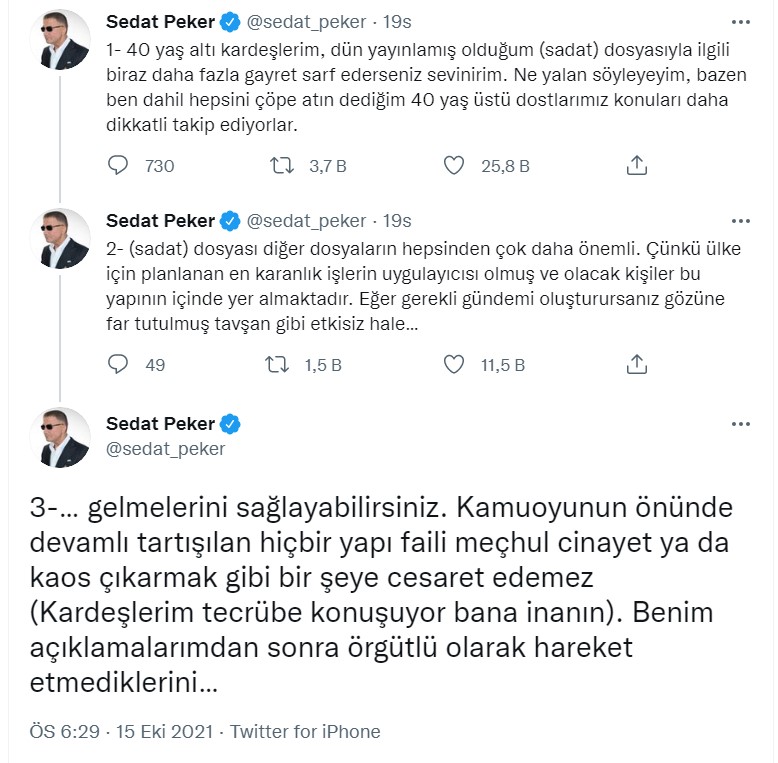This screenshot has width=778, height=763.
Task: Click Sedat Peker name on first tweet
Action: (160, 22)
